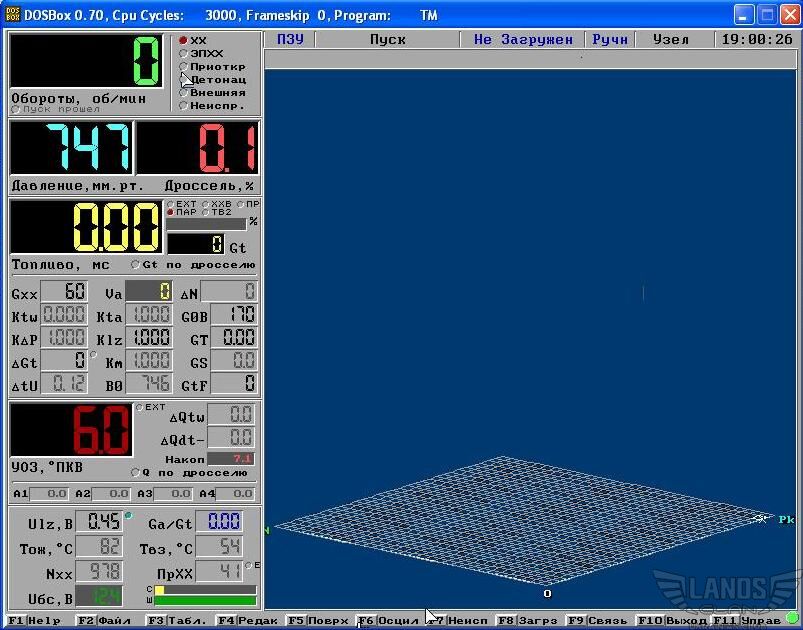Select the Внешняя mode radio button

[x=183, y=92]
